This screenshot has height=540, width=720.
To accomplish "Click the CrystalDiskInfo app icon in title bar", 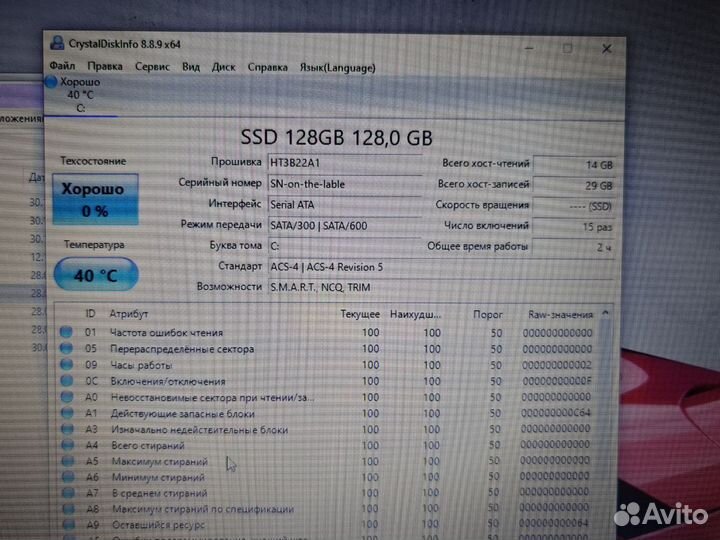I will tap(57, 43).
